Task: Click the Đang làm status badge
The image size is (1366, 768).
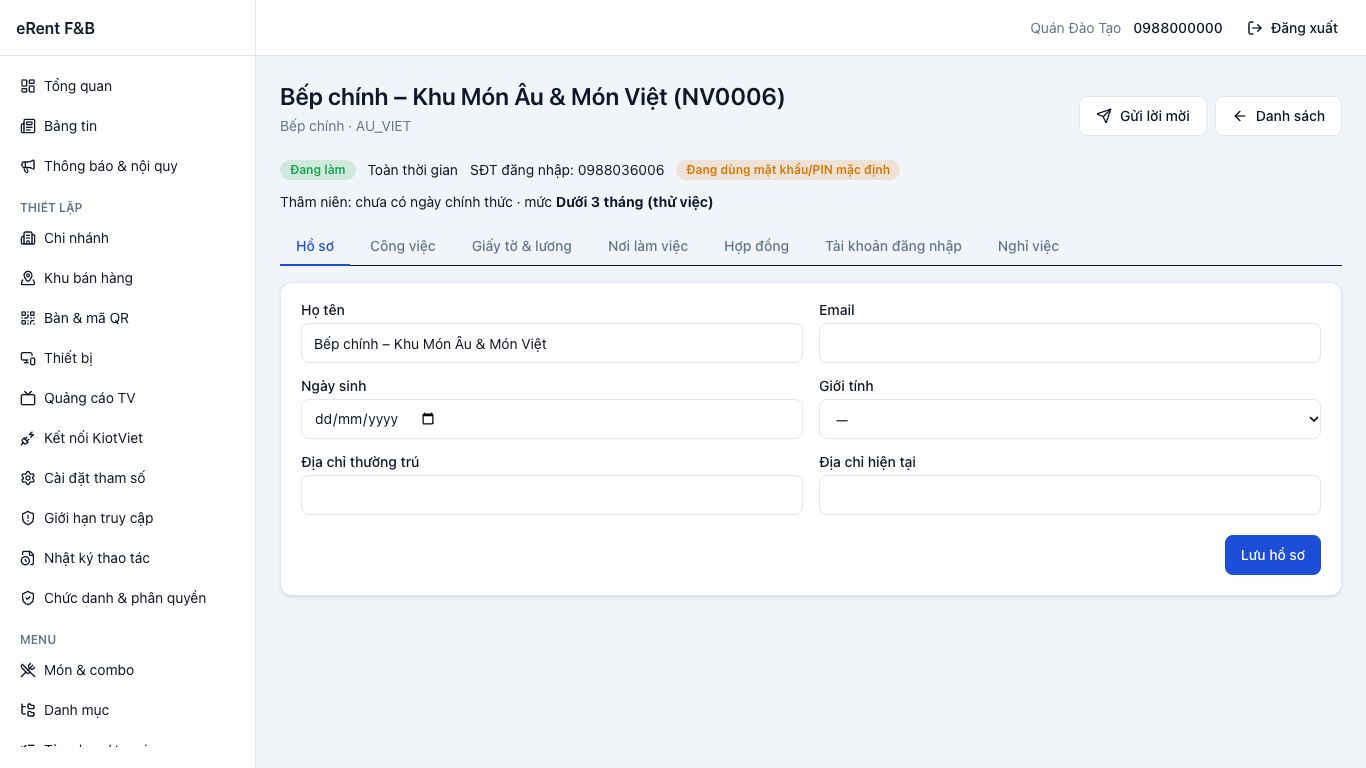Action: (x=318, y=170)
